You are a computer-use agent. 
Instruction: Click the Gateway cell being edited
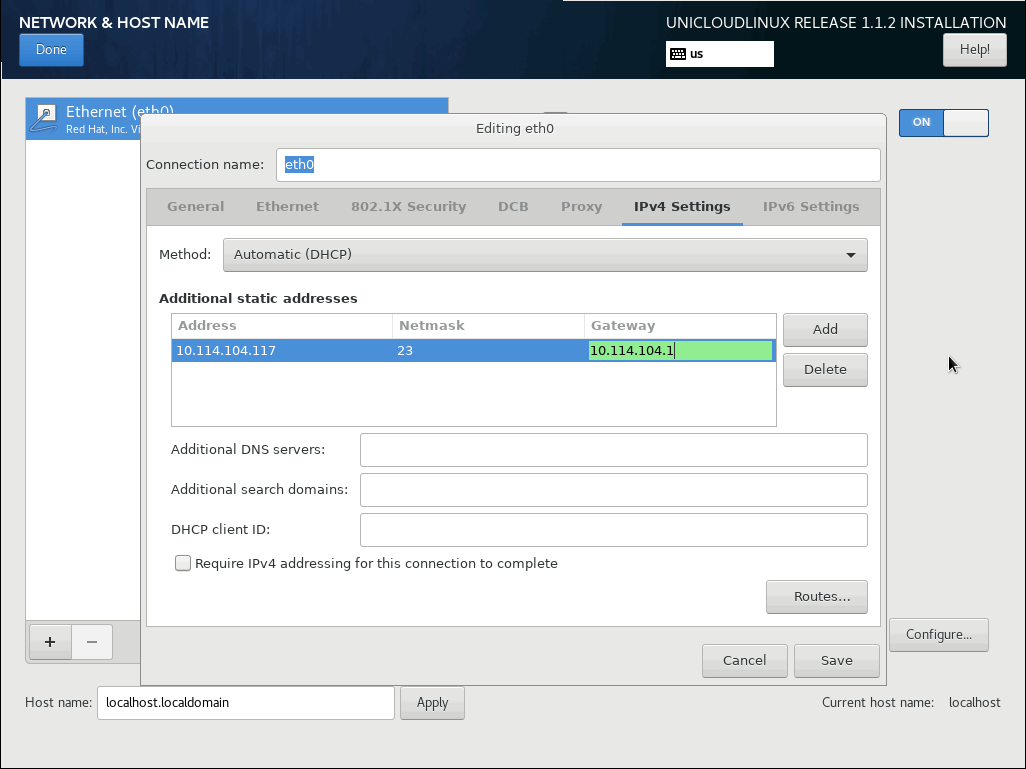click(x=680, y=351)
